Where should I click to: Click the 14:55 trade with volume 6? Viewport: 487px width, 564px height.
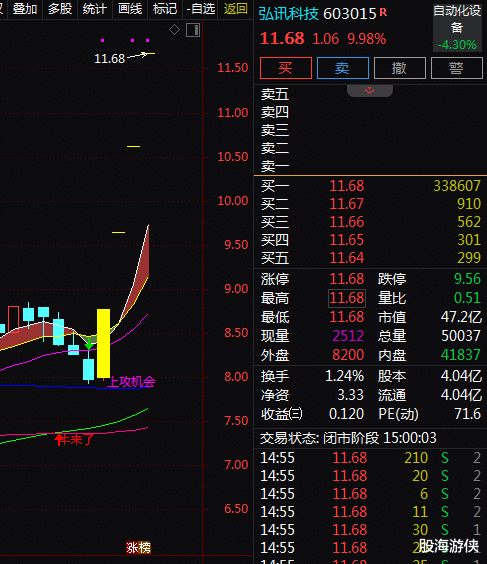(370, 494)
